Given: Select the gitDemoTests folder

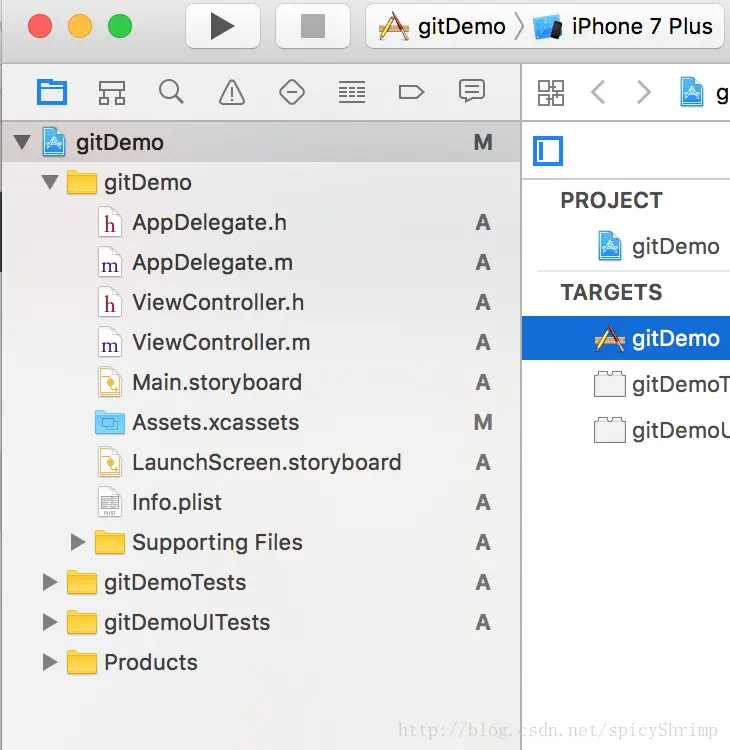Looking at the screenshot, I should pos(261,582).
